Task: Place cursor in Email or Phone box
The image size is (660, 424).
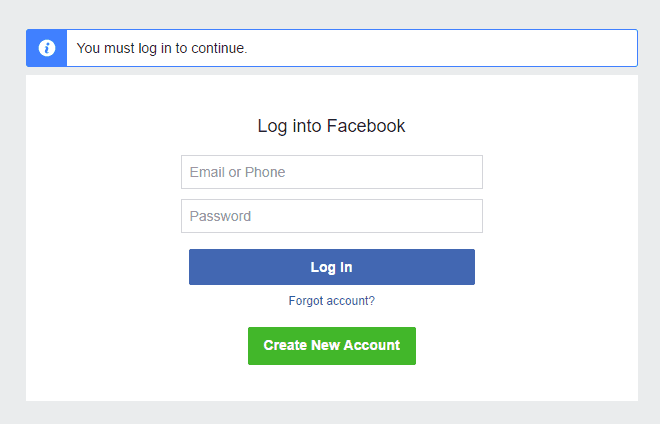Action: click(331, 172)
